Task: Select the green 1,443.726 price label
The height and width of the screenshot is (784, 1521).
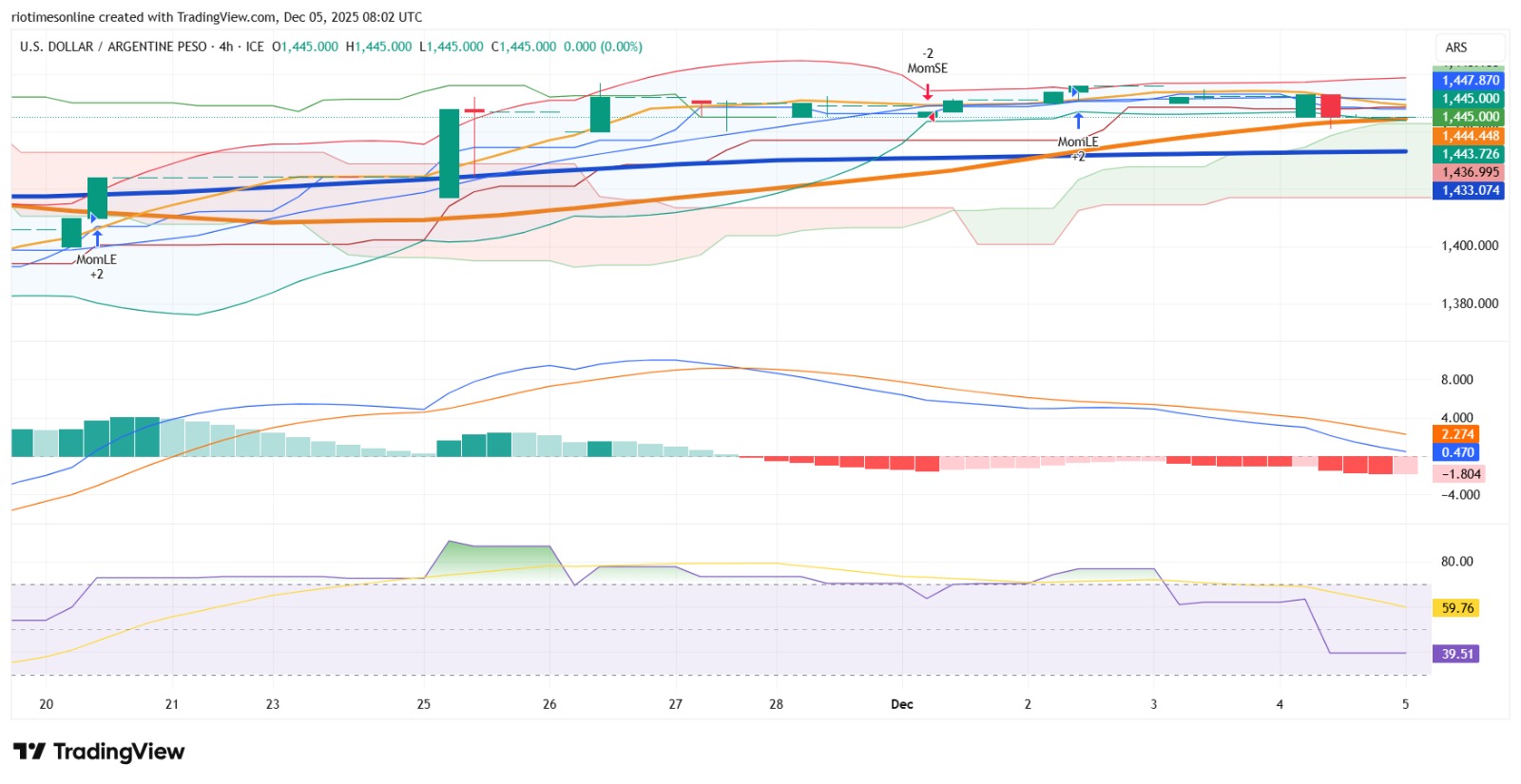Action: pos(1470,154)
